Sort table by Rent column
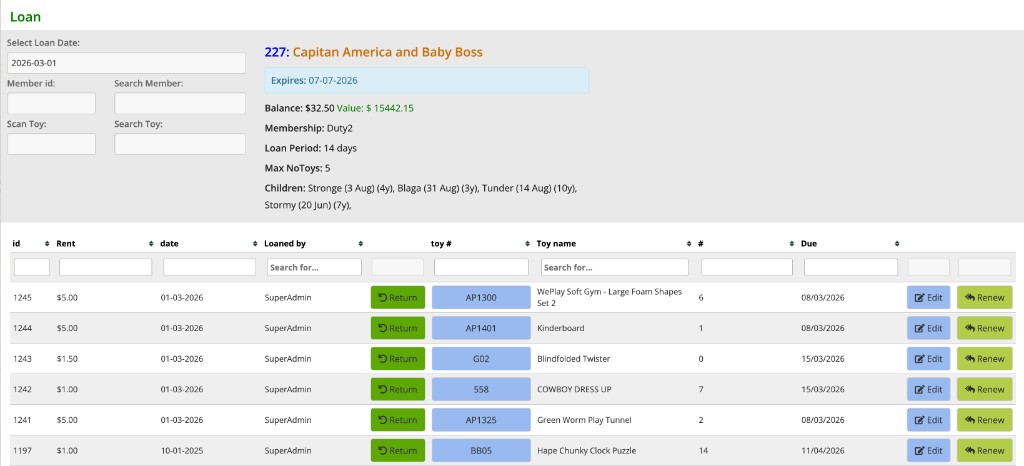 tap(105, 243)
